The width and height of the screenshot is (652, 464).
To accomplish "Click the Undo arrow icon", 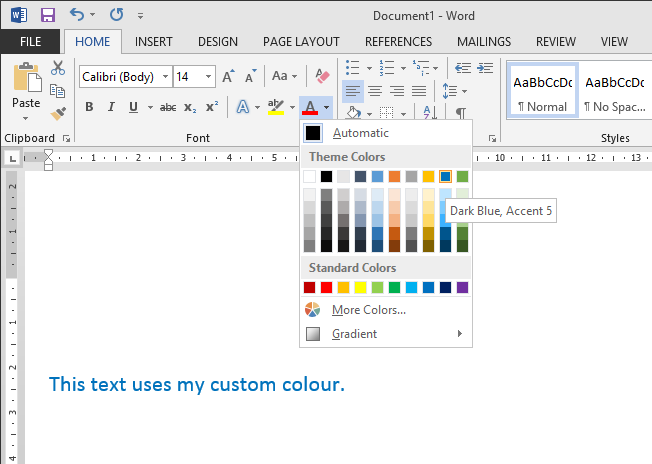I will coord(78,16).
